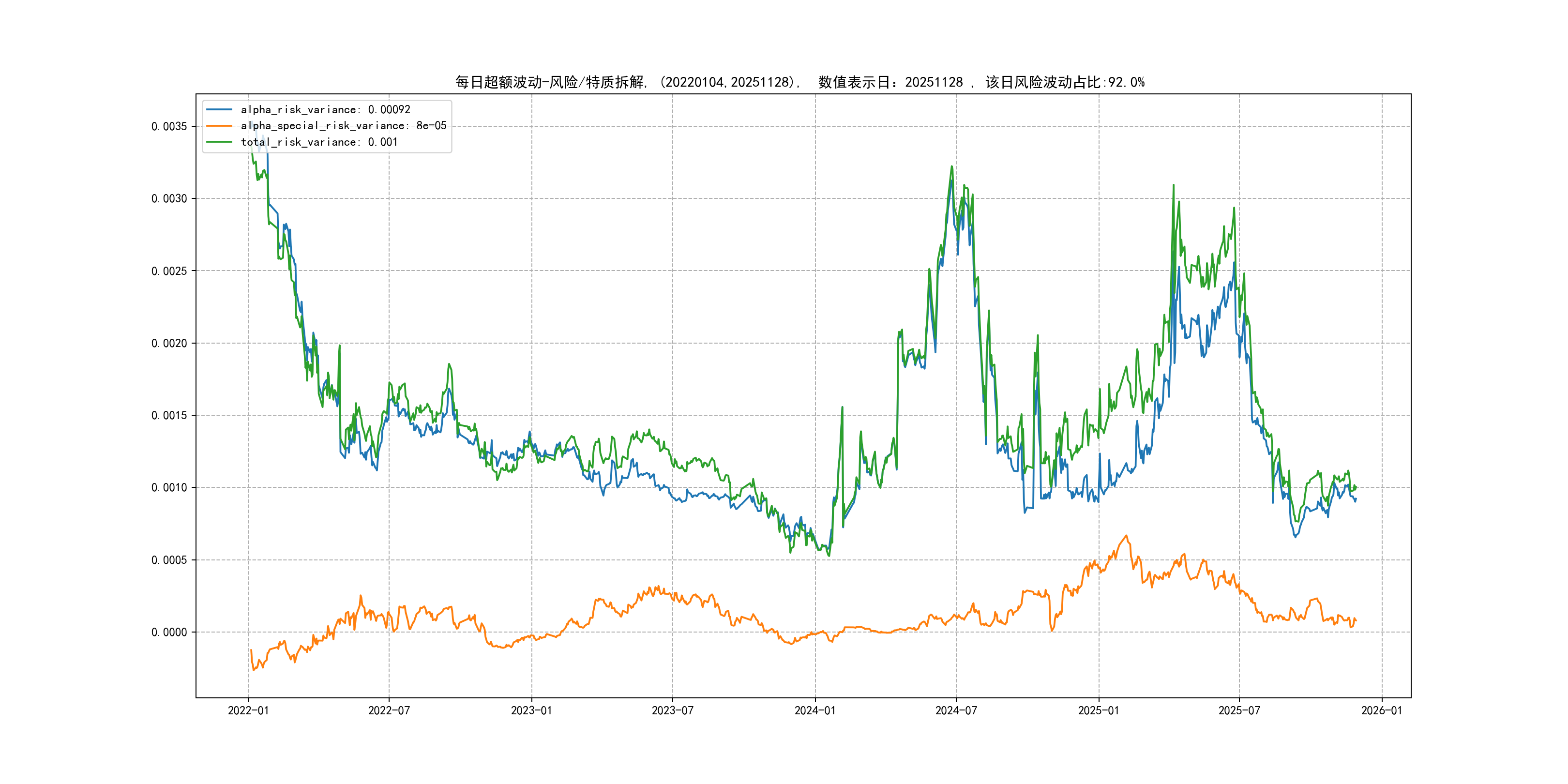Click the 2026-01 x-axis tick label
The height and width of the screenshot is (784, 1568).
pos(1382,710)
